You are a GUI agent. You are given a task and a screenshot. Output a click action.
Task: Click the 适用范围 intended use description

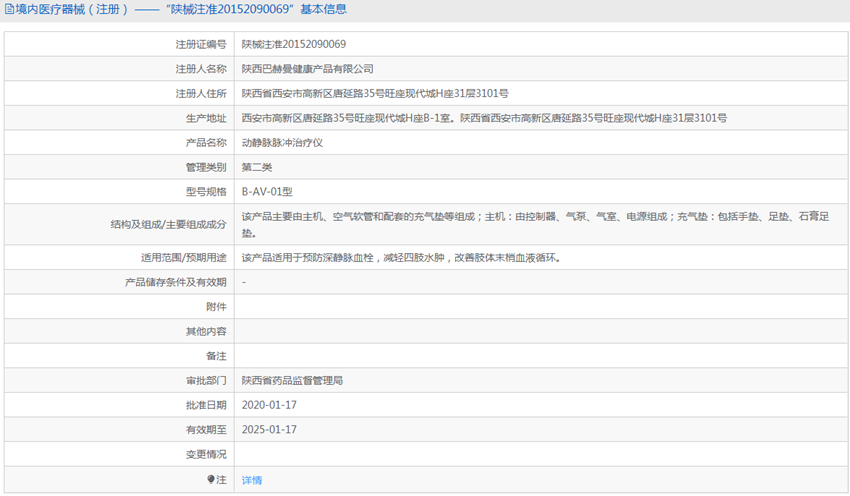[x=400, y=257]
